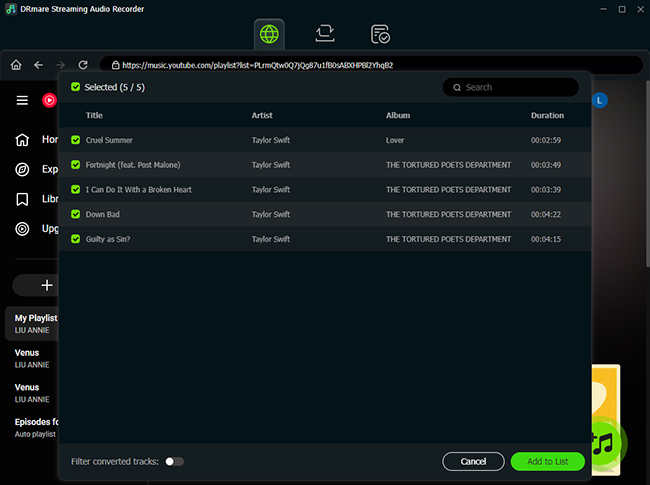Uncheck I Can Do It With a Broken Heart
The height and width of the screenshot is (485, 650).
(x=75, y=189)
